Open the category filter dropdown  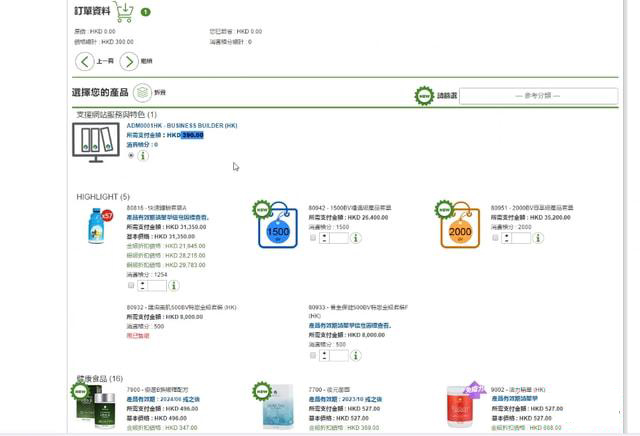538,95
